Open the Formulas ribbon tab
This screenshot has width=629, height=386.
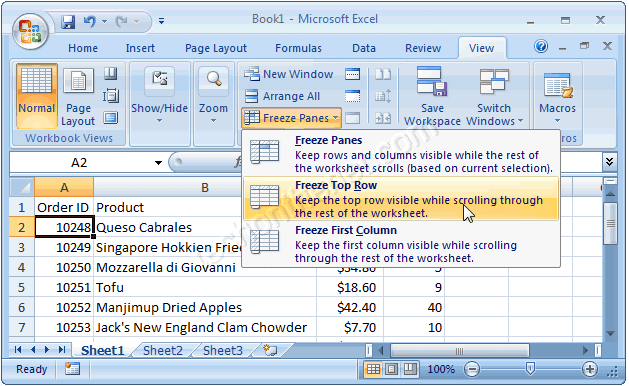click(298, 48)
